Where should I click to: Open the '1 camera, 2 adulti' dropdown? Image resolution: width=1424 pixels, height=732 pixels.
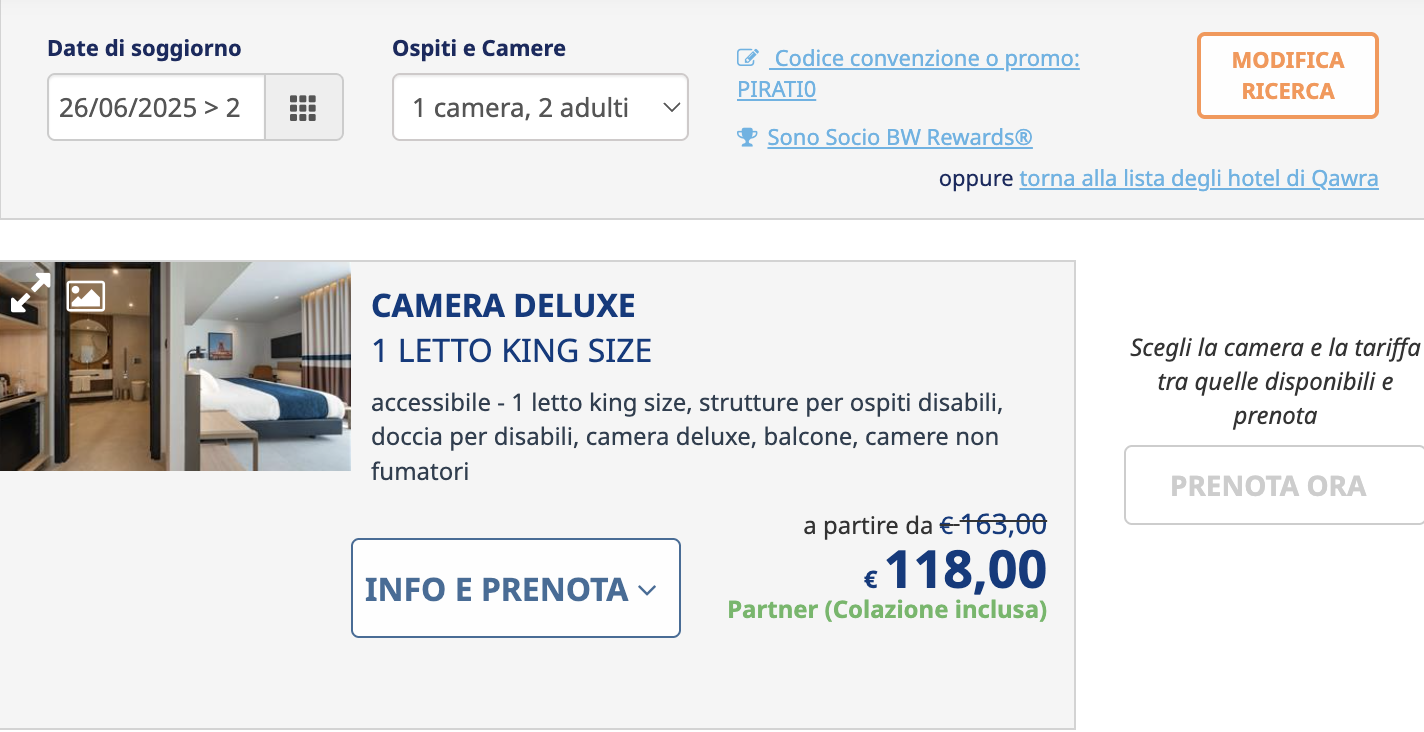click(x=540, y=107)
